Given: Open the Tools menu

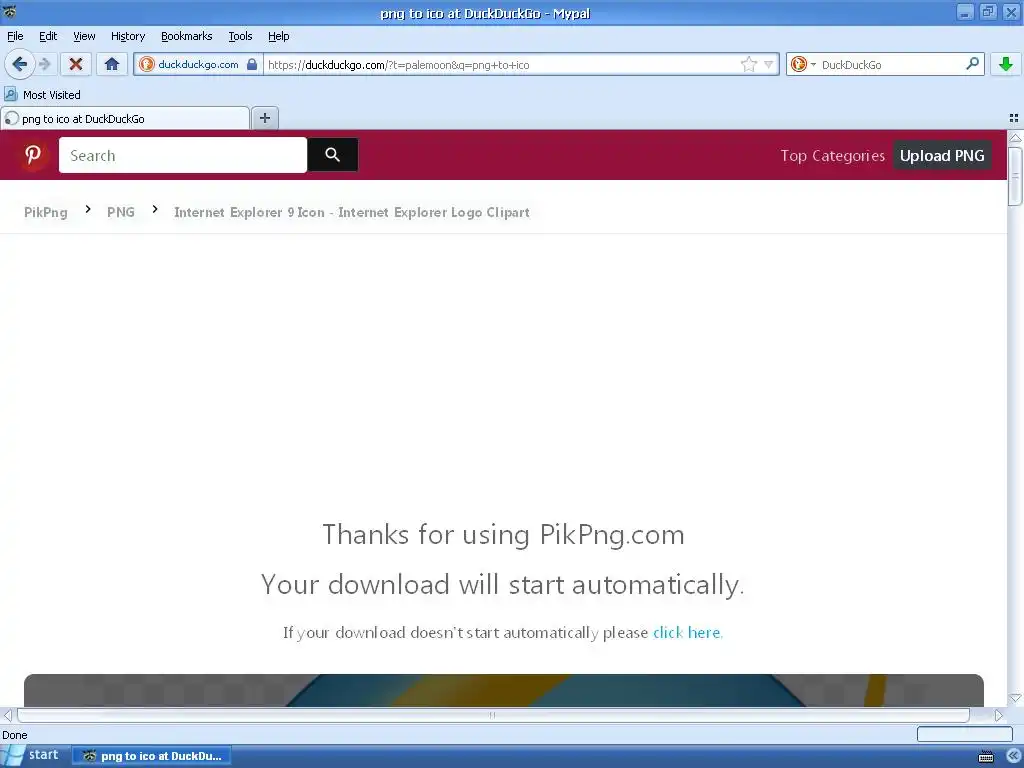Looking at the screenshot, I should pos(240,37).
